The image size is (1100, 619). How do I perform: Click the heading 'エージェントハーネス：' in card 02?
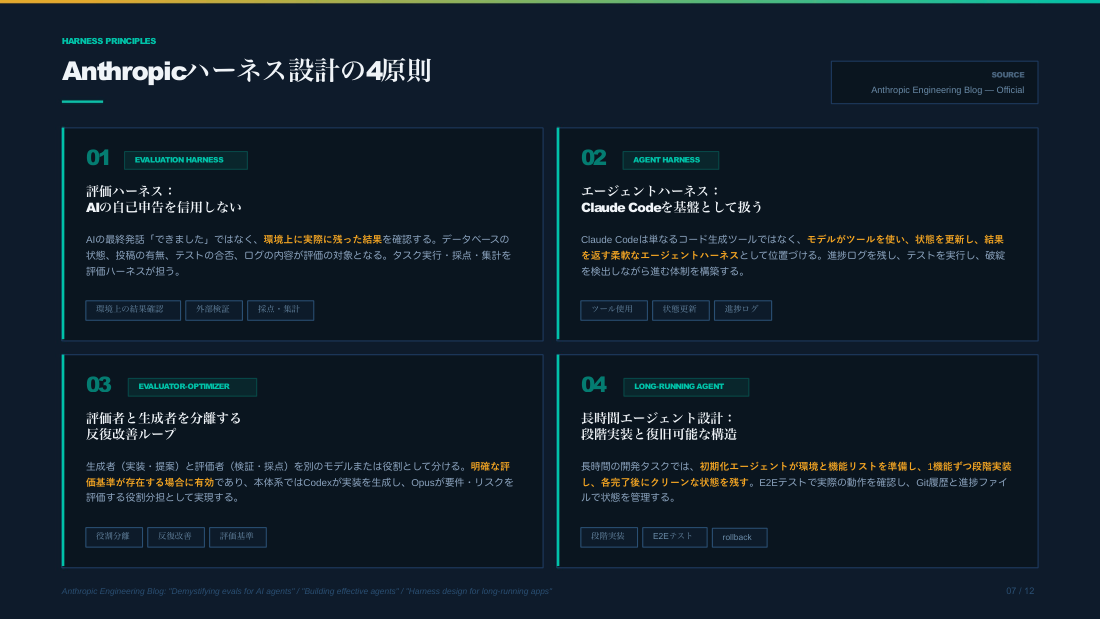[650, 191]
